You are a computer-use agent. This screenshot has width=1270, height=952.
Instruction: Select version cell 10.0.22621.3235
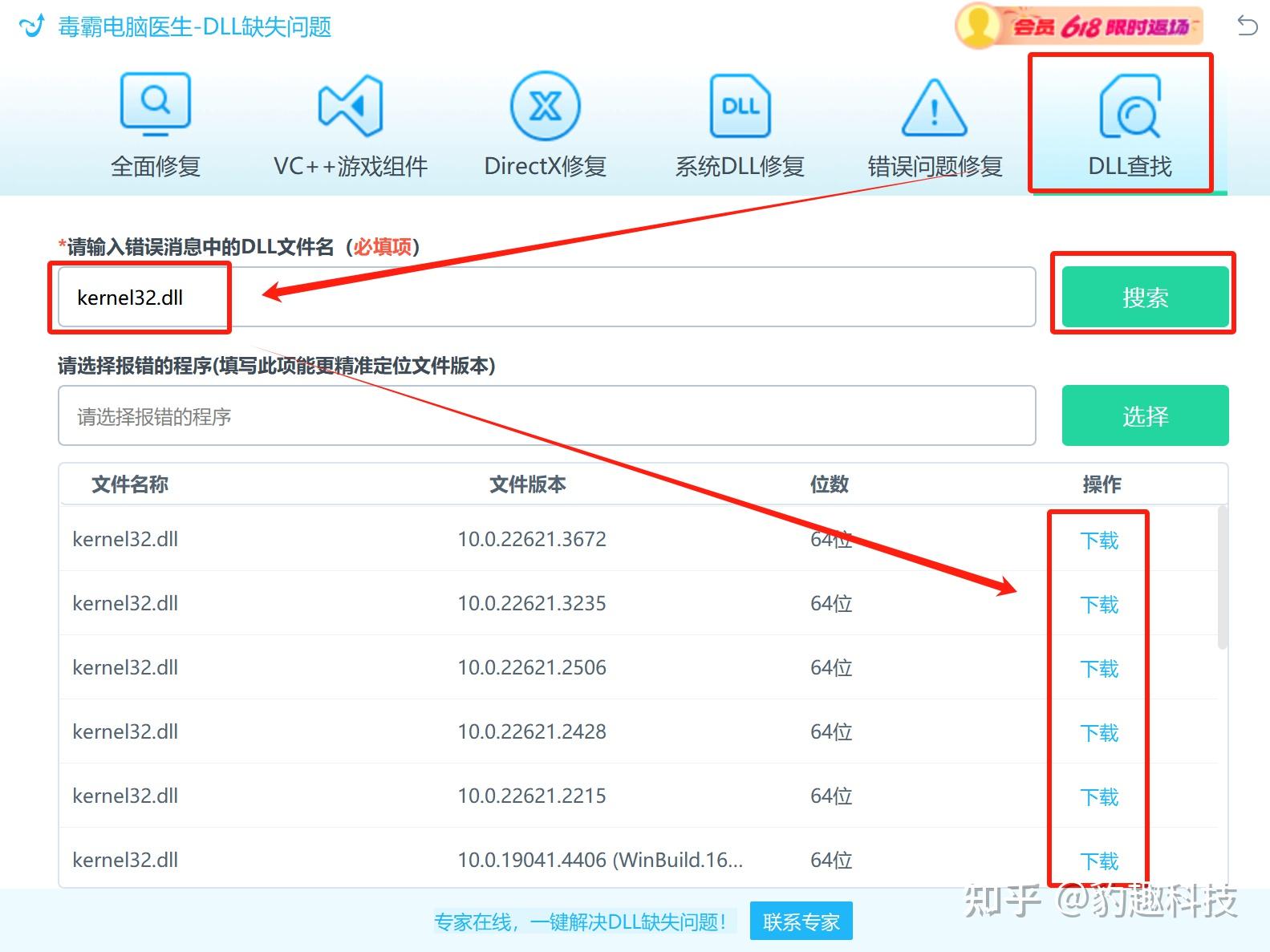click(x=532, y=603)
